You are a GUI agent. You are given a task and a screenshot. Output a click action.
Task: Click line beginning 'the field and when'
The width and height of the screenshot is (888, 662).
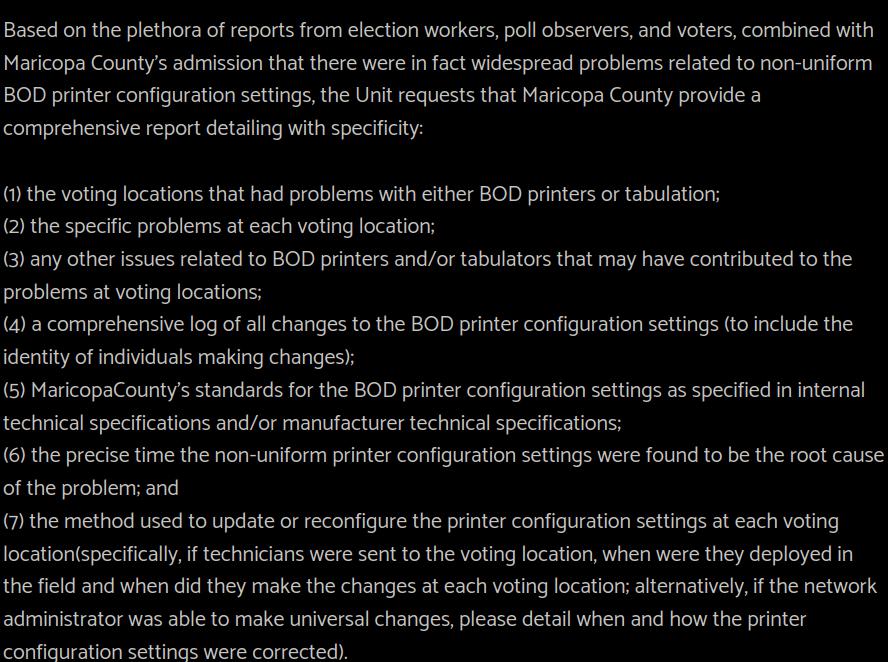click(x=440, y=586)
